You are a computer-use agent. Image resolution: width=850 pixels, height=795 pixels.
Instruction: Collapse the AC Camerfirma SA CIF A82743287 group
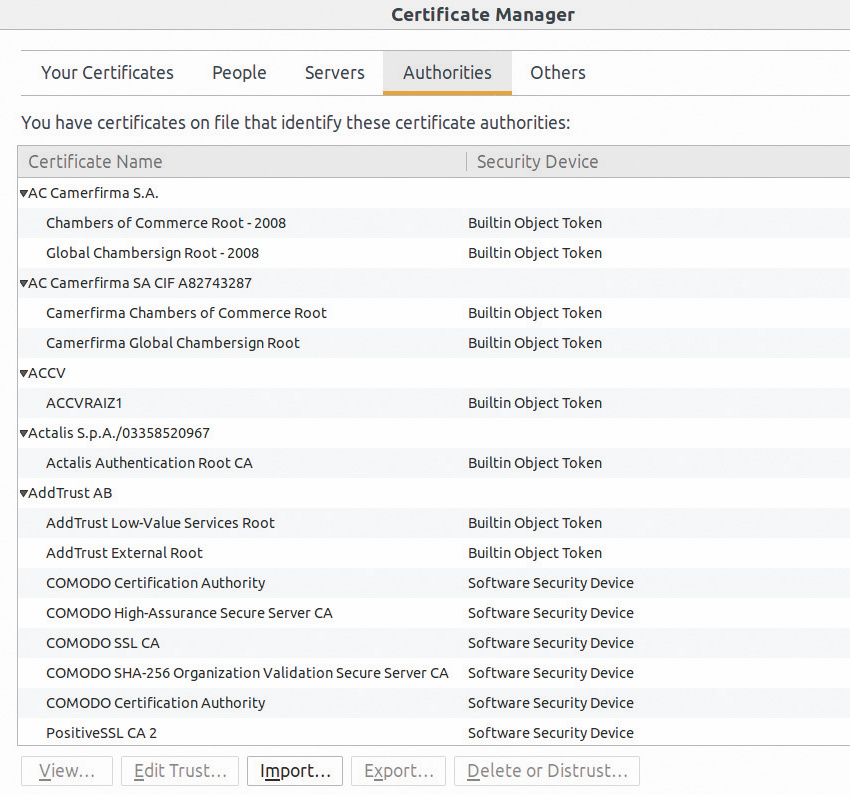pos(24,283)
